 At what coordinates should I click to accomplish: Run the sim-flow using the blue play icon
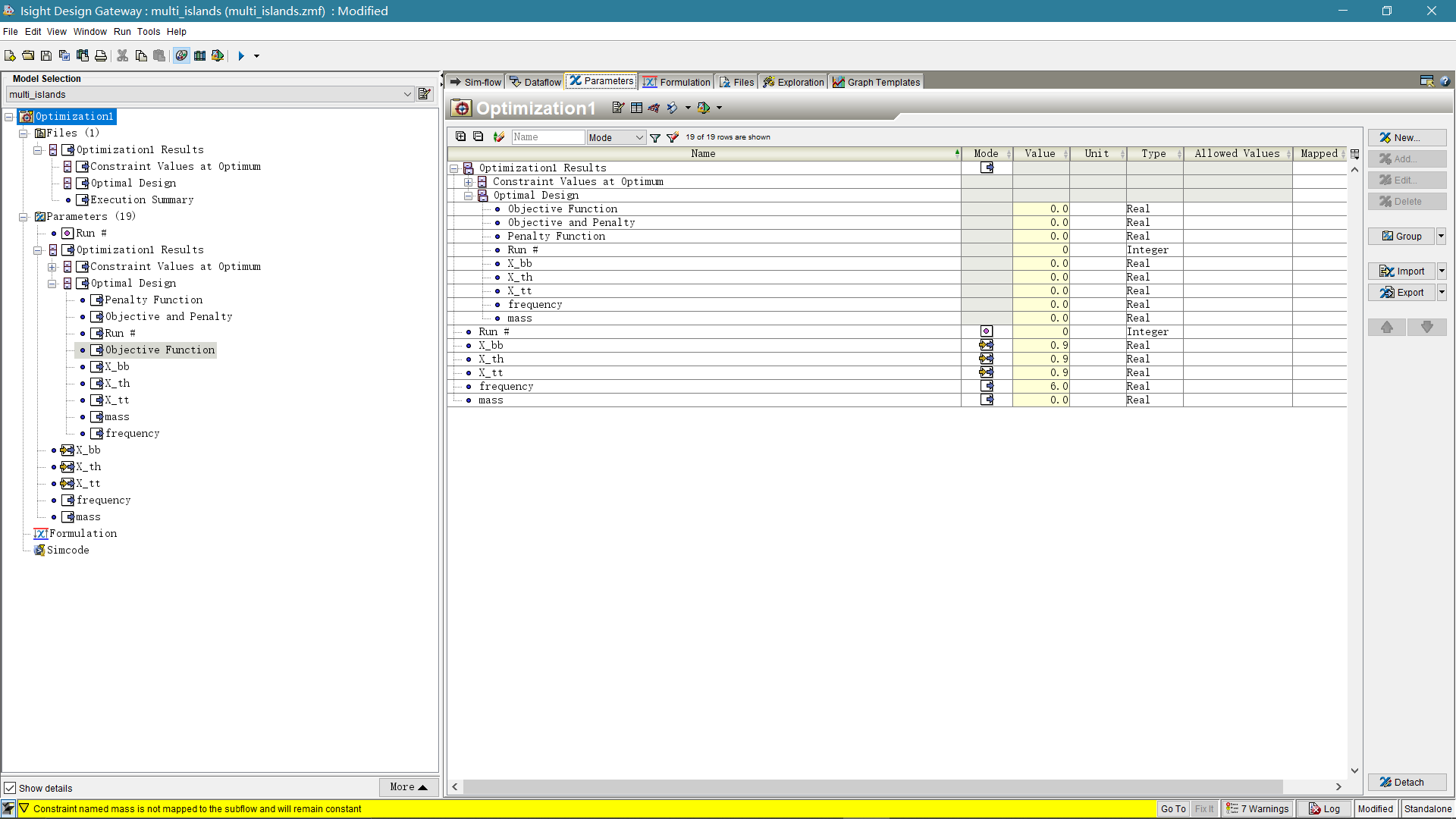tap(243, 55)
